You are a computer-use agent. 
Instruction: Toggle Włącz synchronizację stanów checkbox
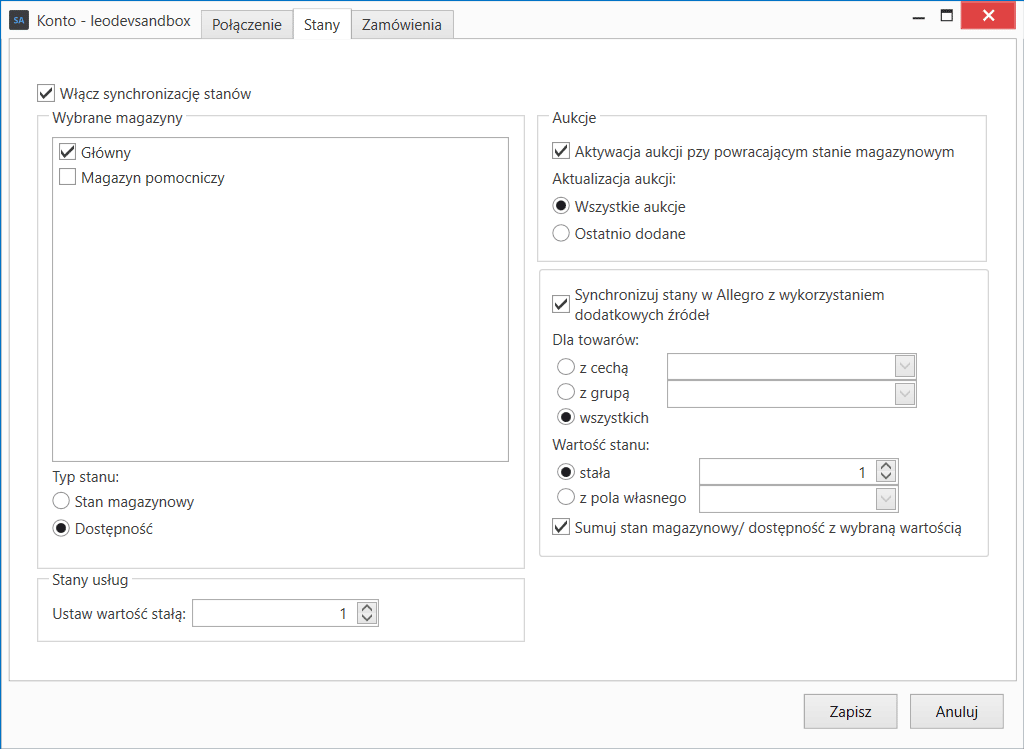pos(46,93)
